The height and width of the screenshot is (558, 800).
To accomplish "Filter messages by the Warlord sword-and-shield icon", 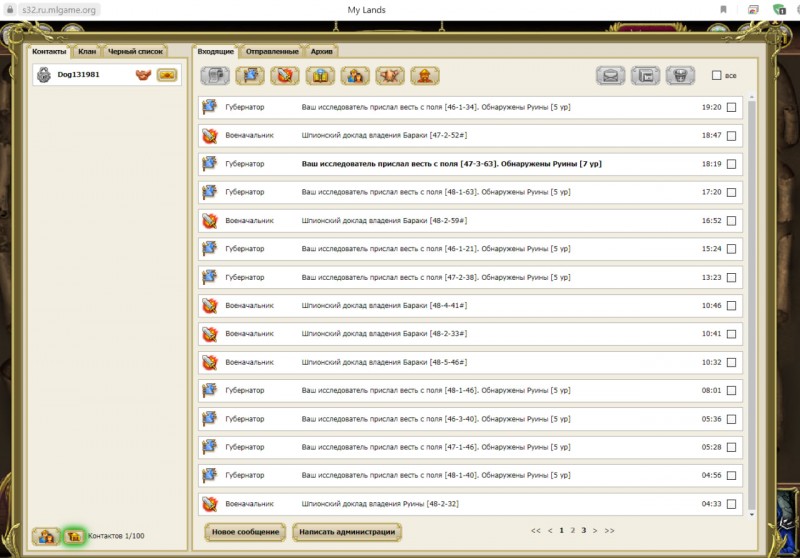I will coord(285,75).
